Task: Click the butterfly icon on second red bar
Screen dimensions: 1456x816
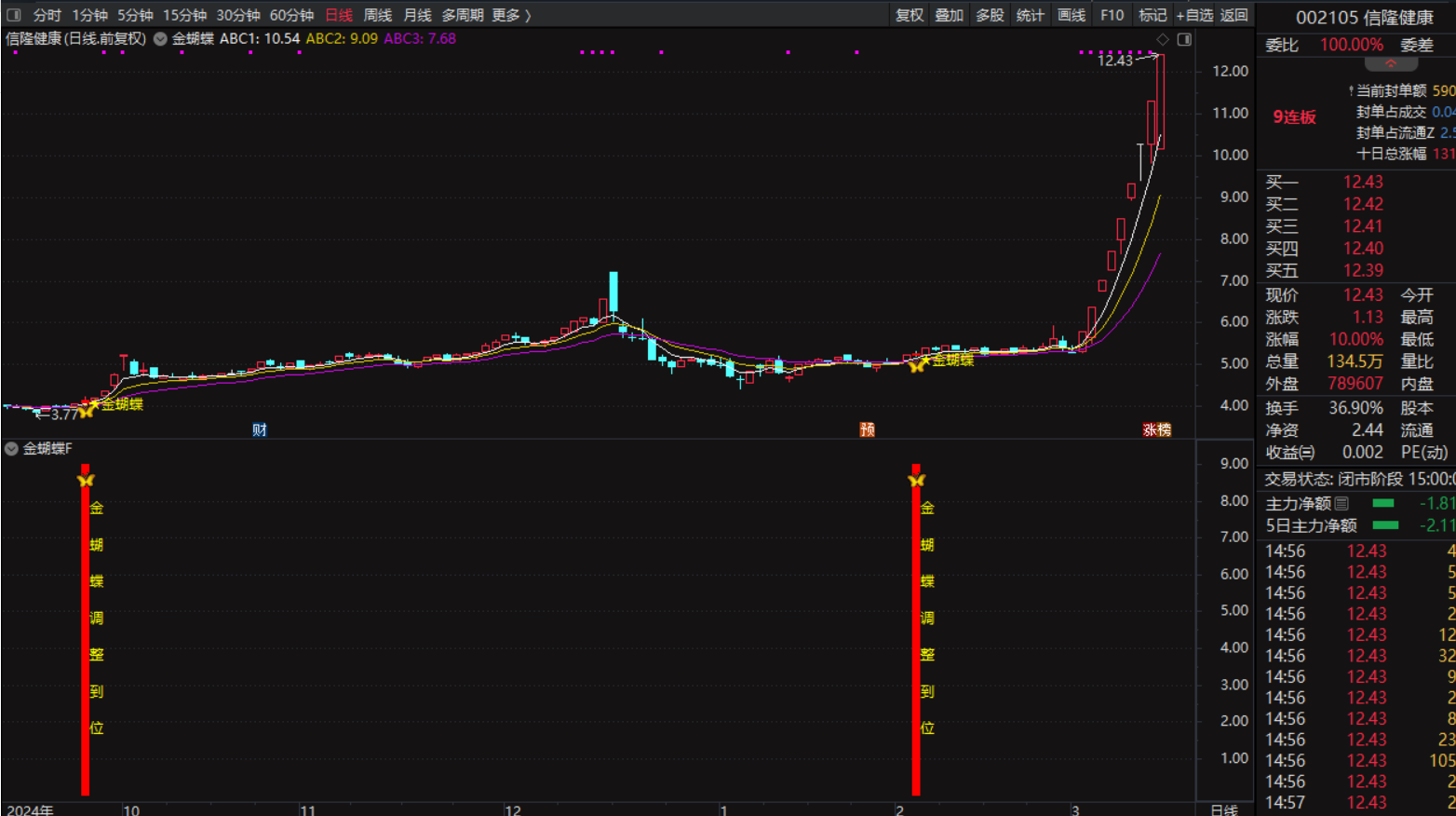Action: (916, 480)
